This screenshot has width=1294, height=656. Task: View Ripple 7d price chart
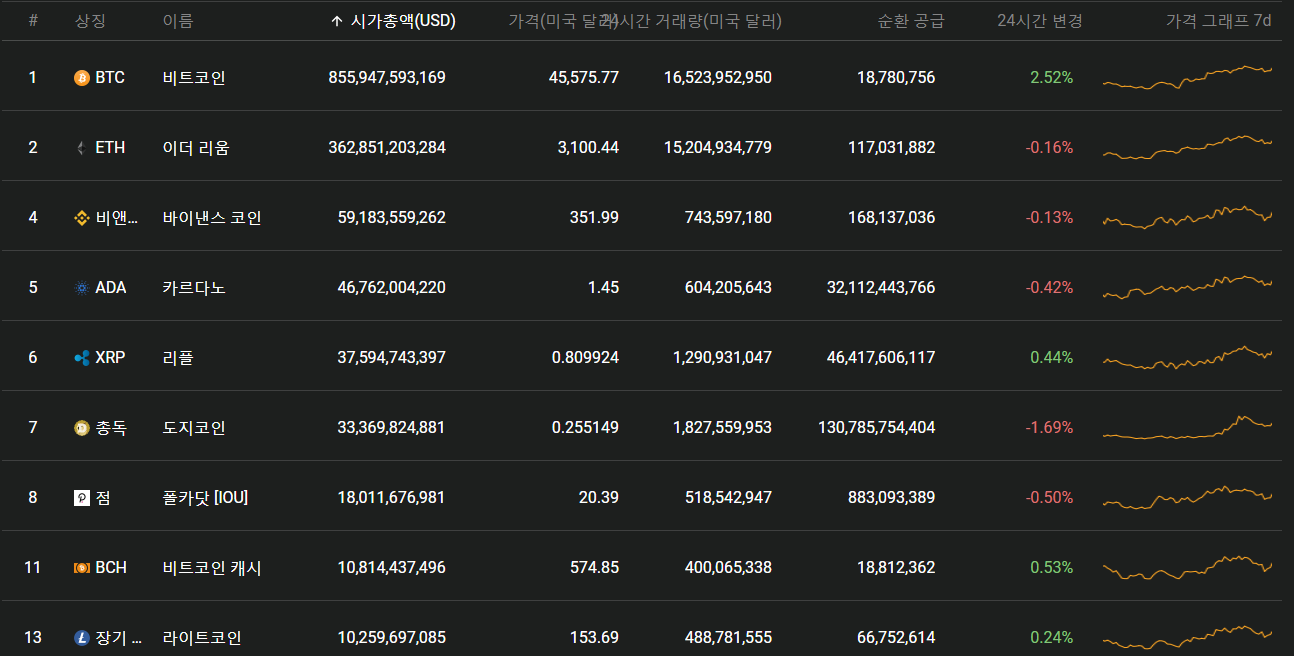tap(1187, 357)
